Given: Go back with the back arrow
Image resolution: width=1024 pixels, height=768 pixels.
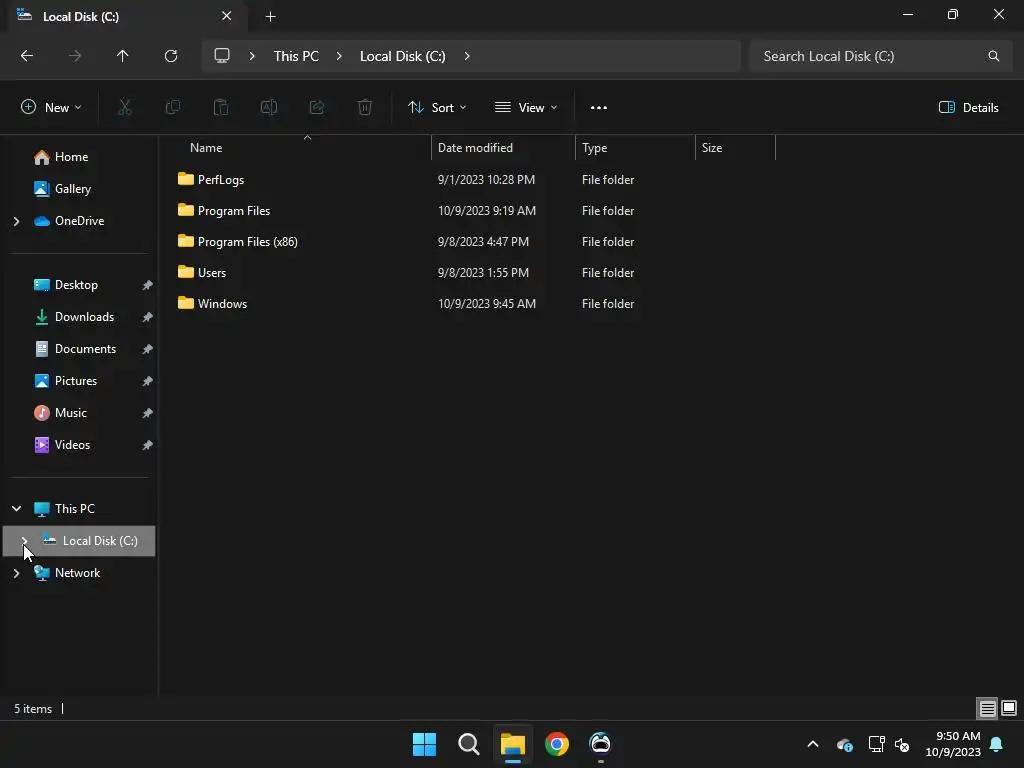Looking at the screenshot, I should pyautogui.click(x=27, y=56).
